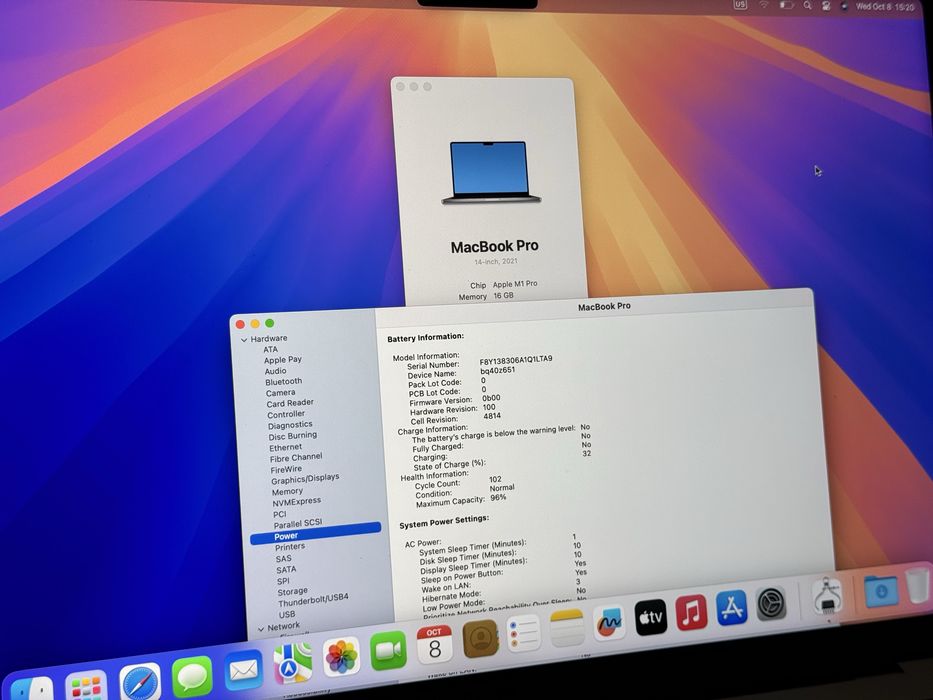Select Disc Burning in the sidebar
This screenshot has height=700, width=933.
(292, 436)
